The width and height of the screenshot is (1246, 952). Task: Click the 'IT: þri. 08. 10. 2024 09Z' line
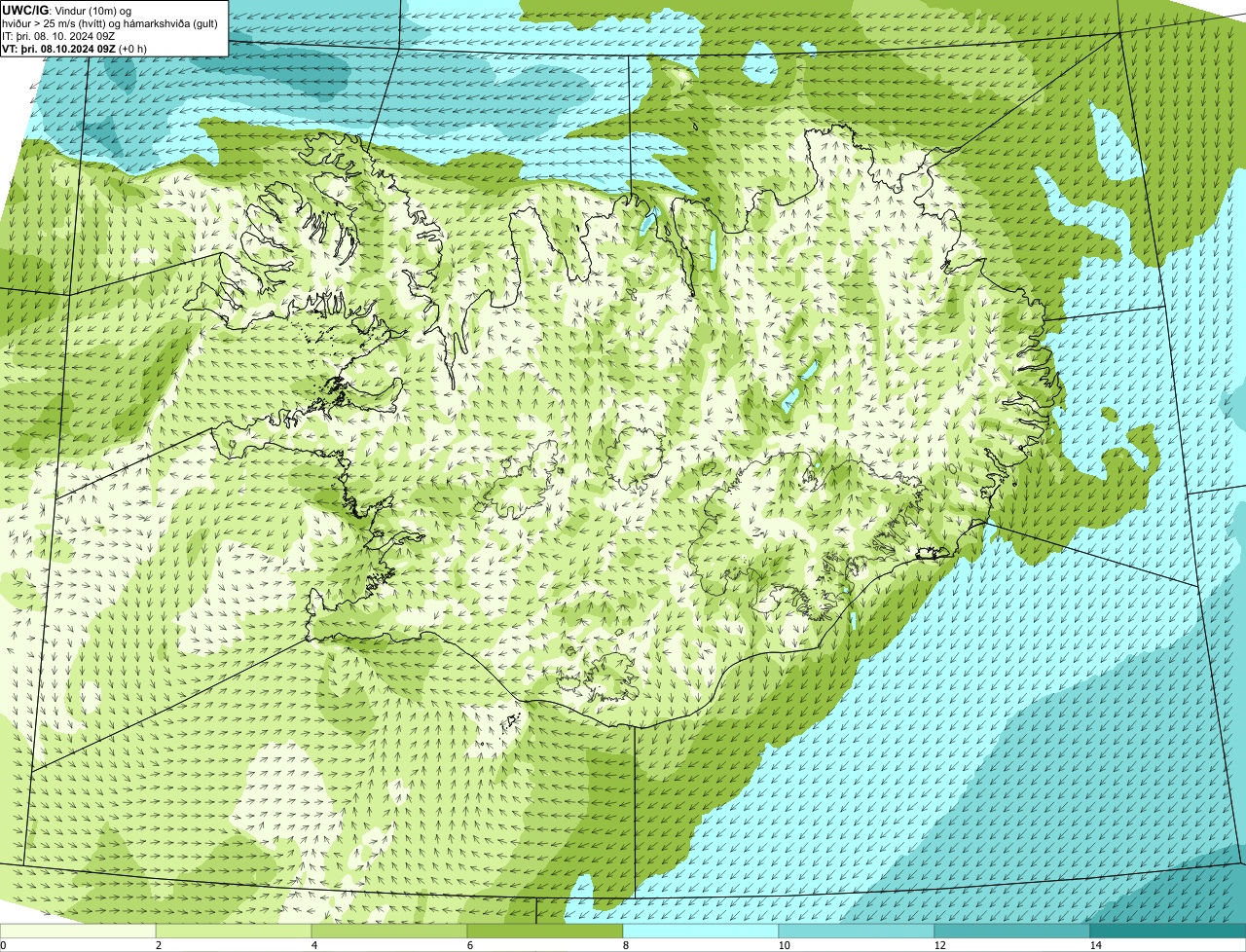59,35
